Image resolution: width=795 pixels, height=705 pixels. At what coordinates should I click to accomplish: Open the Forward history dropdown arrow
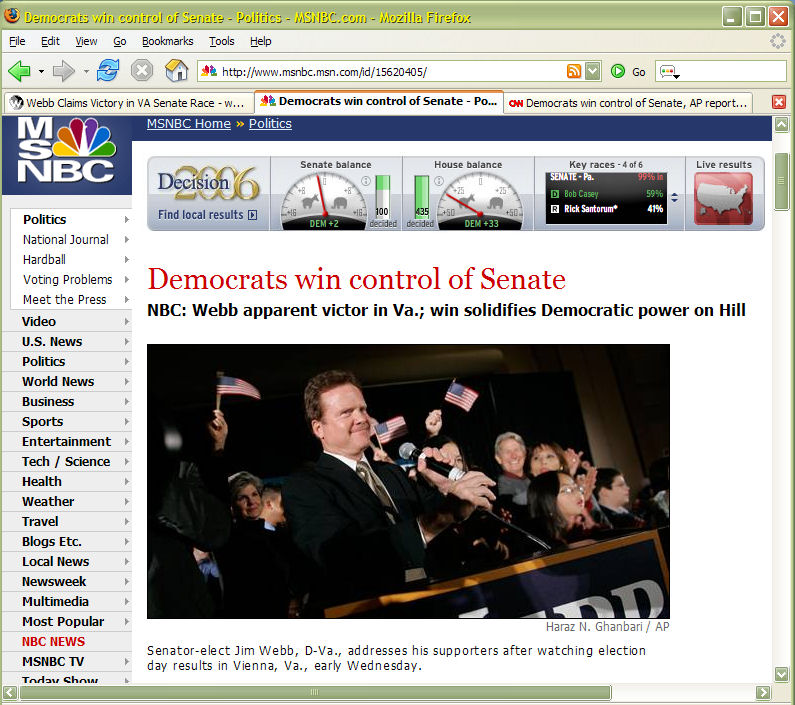(x=86, y=72)
